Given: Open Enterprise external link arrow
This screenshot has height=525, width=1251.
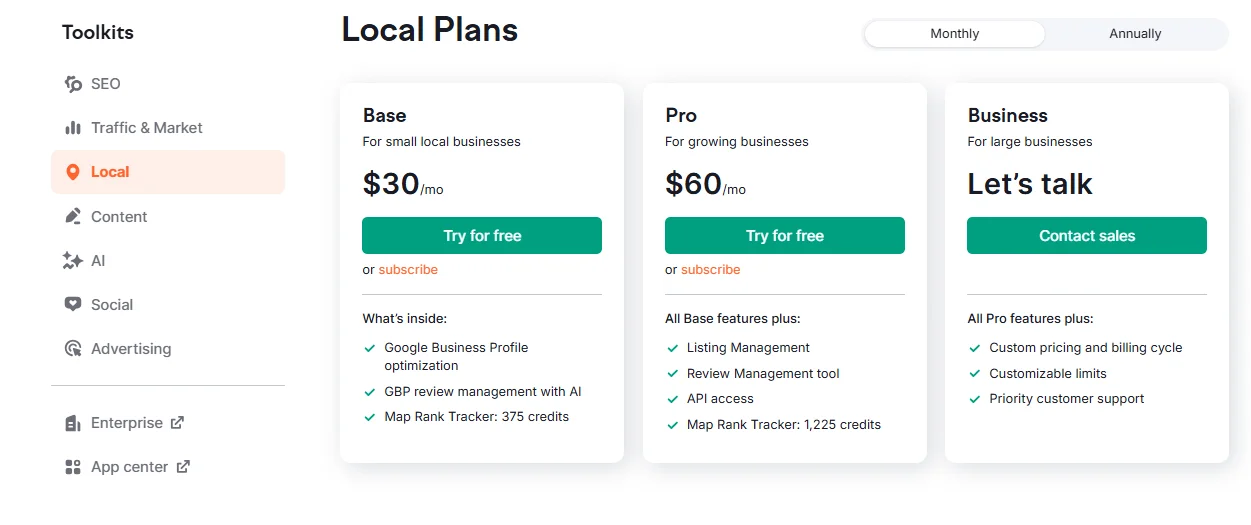Looking at the screenshot, I should click(177, 423).
